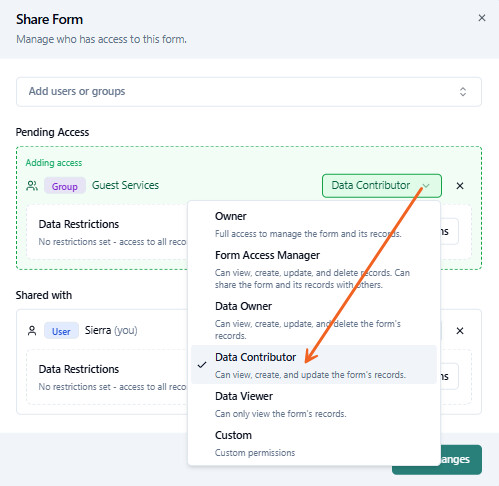Viewport: 499px width, 486px height.
Task: Click the chevron in the role dropdown button
Action: point(426,186)
